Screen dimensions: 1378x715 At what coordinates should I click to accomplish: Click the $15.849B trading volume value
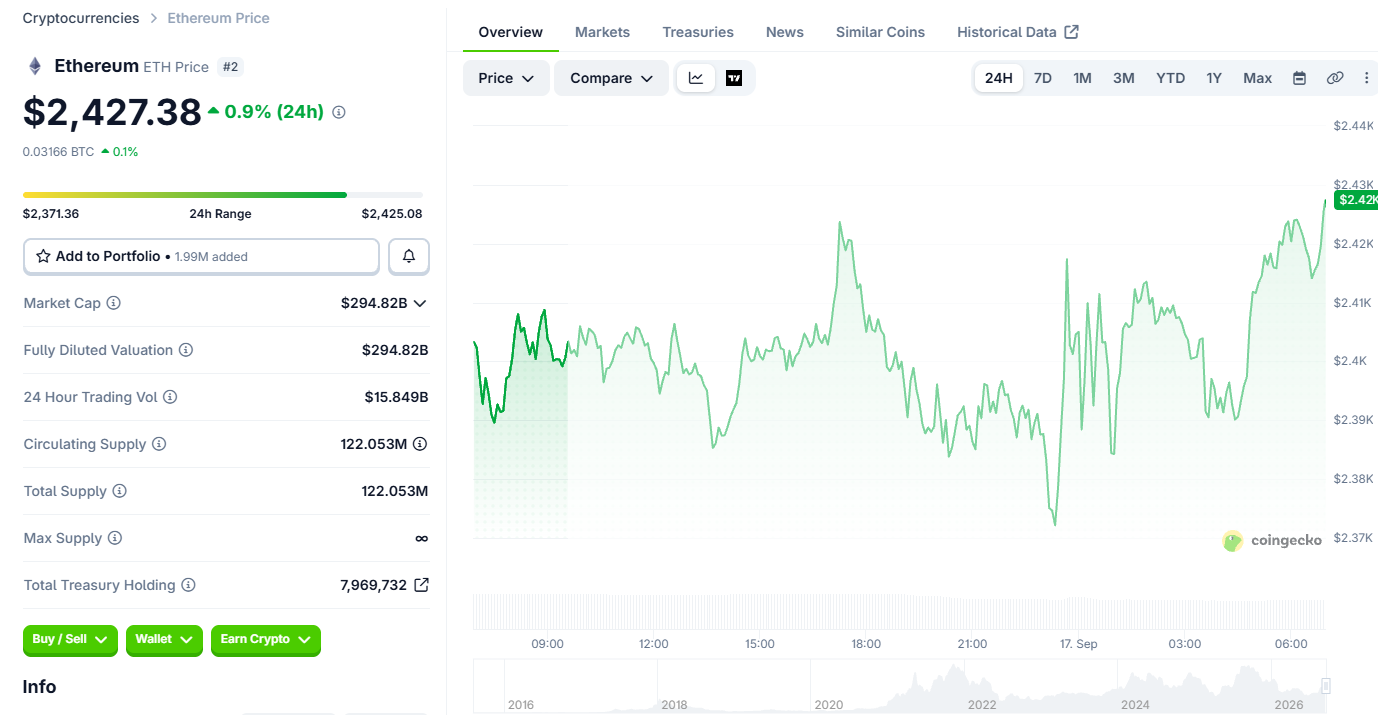[396, 397]
